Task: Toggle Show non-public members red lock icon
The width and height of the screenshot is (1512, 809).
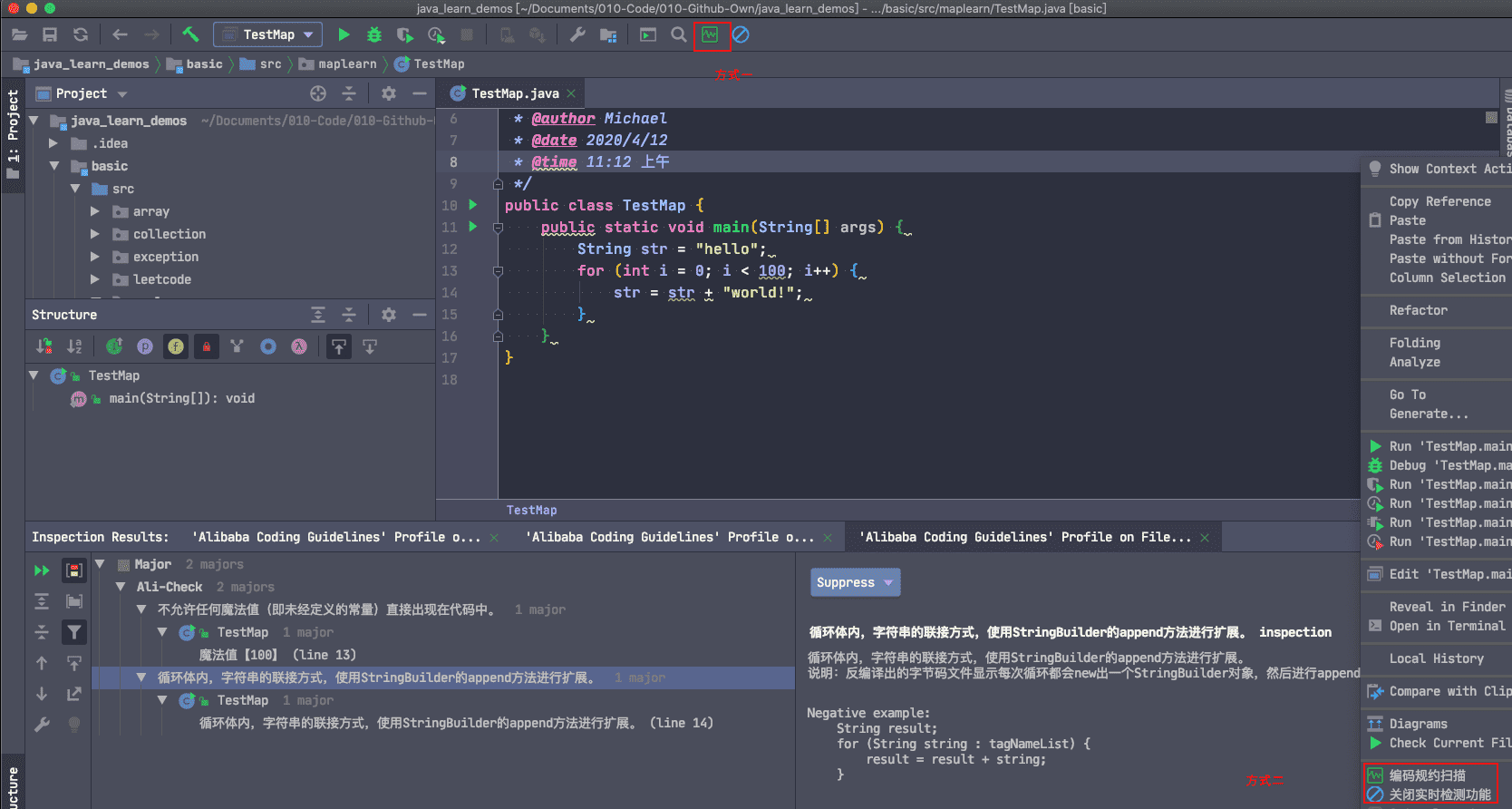Action: pyautogui.click(x=207, y=346)
